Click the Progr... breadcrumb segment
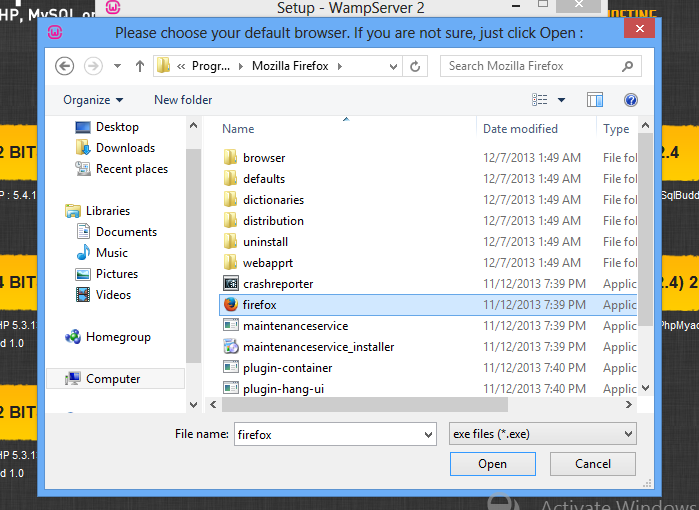The height and width of the screenshot is (510, 699). [211, 66]
